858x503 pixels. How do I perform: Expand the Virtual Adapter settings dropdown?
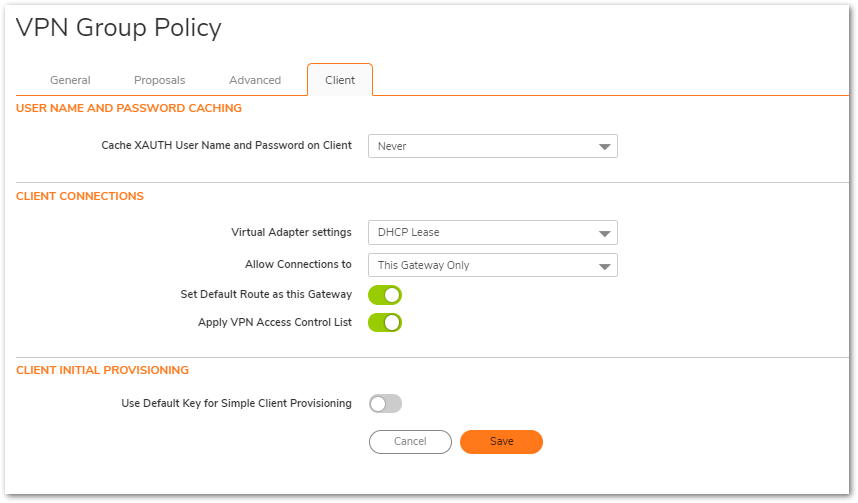pos(492,233)
